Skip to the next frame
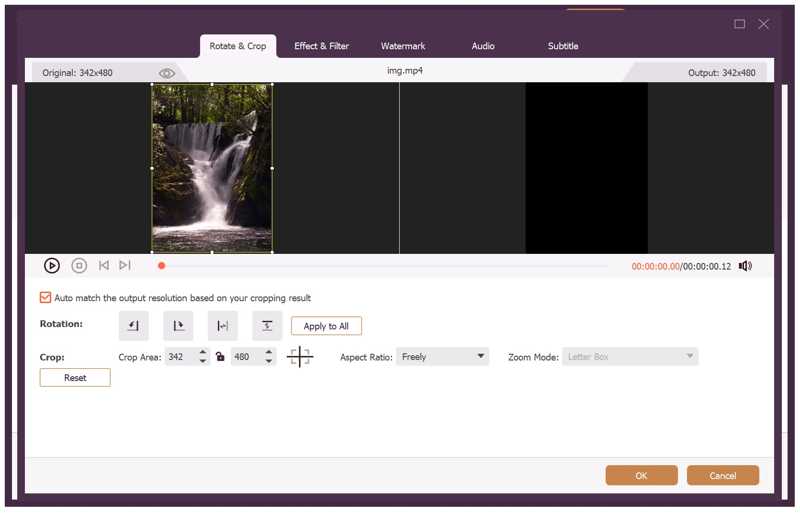 [x=125, y=266]
